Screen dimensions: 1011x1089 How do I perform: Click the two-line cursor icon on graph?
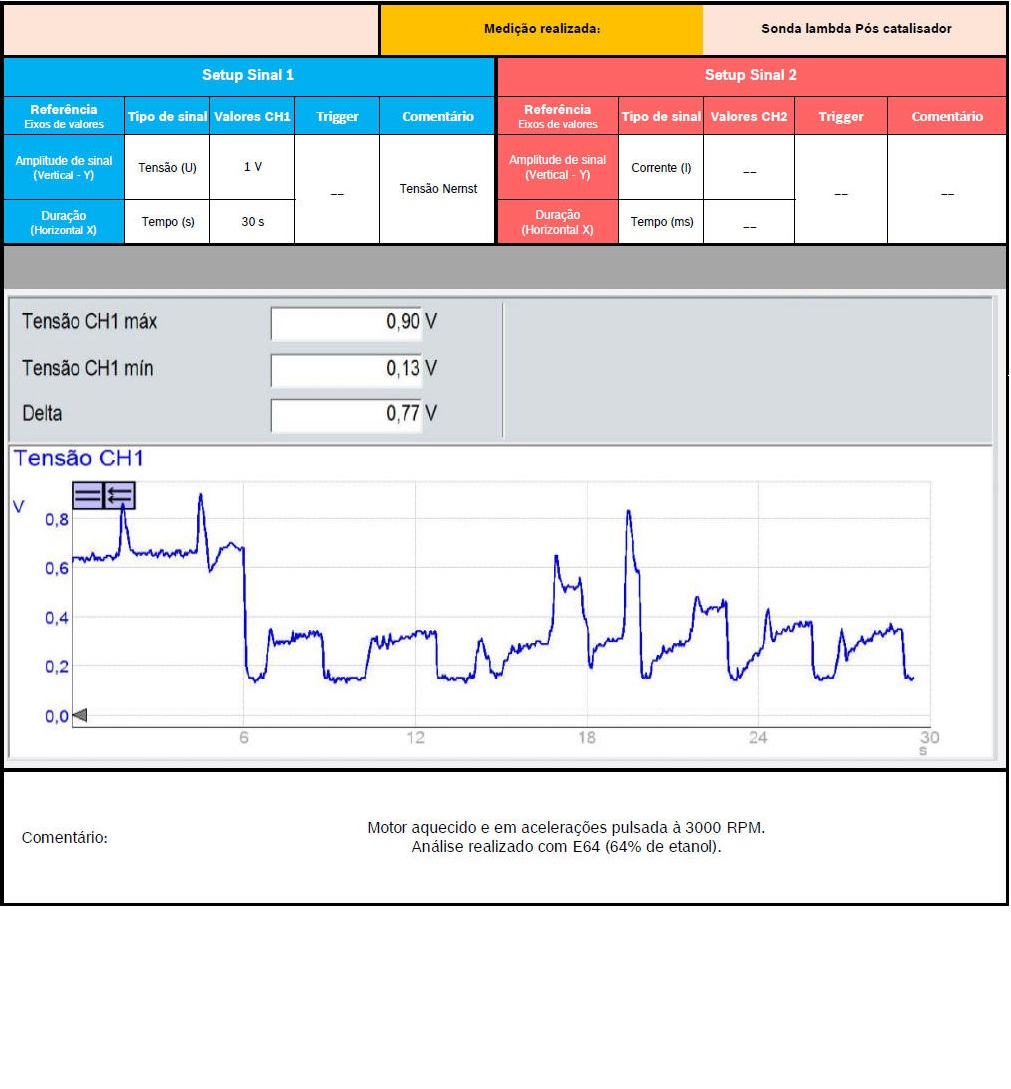click(x=88, y=495)
